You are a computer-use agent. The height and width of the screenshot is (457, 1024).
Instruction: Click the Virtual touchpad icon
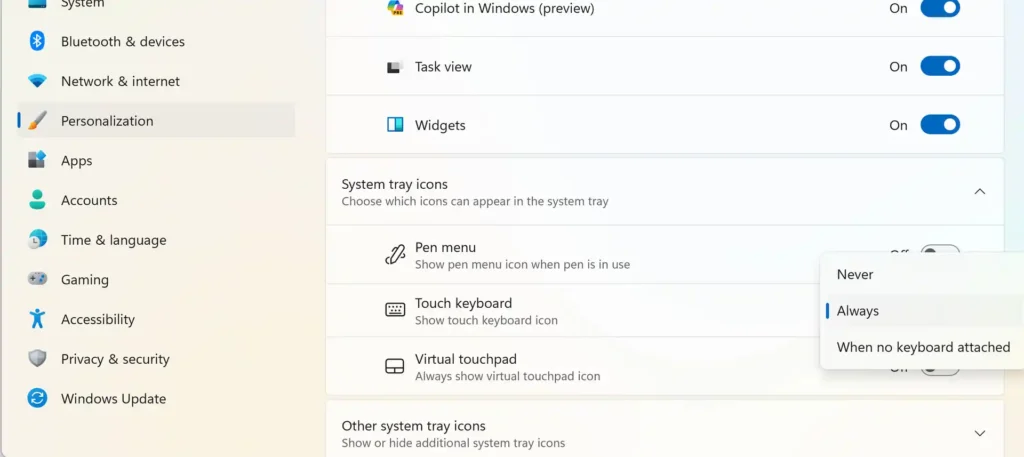click(394, 366)
